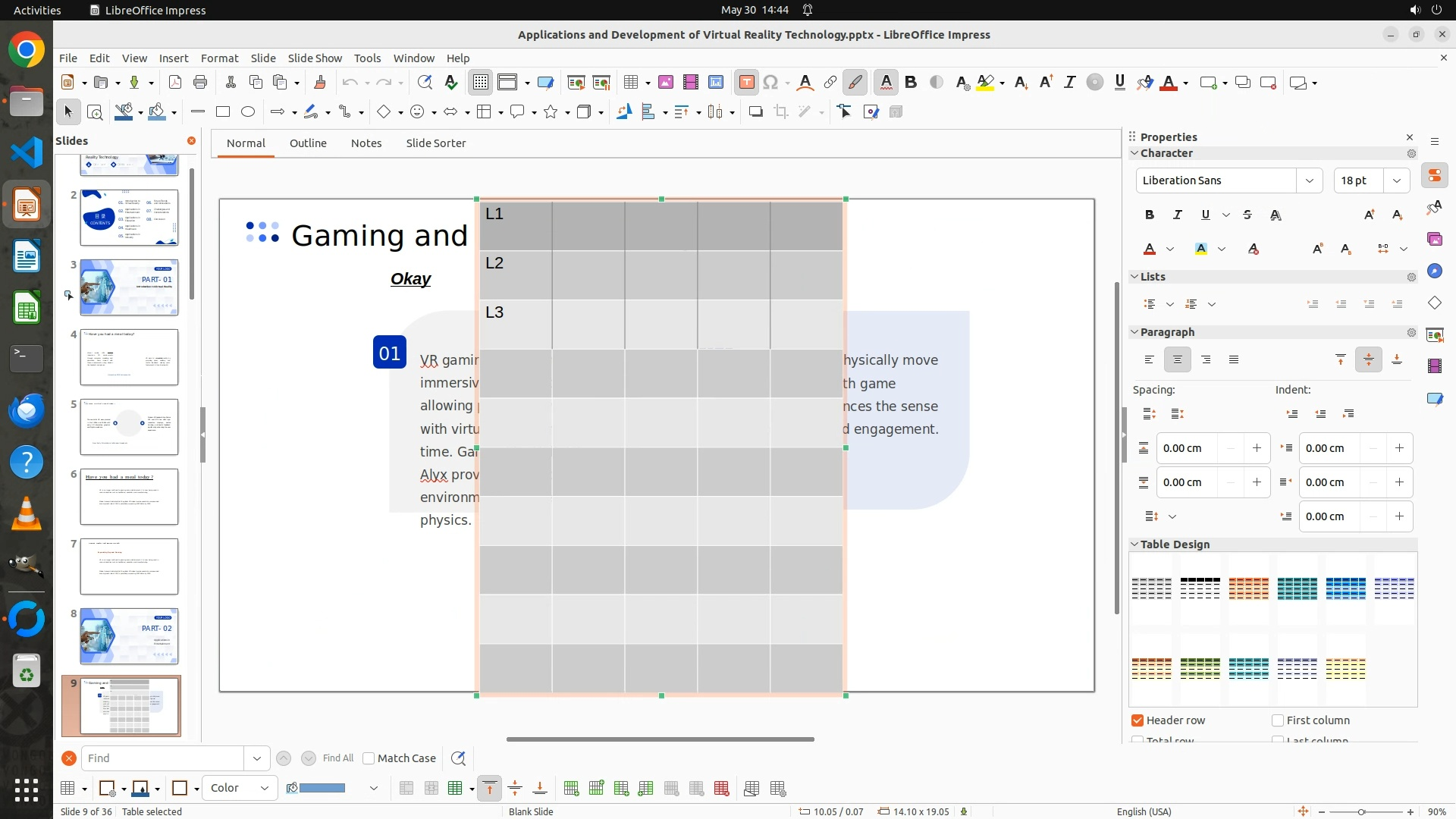The width and height of the screenshot is (1456, 819).
Task: Select slide 6 thumbnail in Slides panel
Action: tap(129, 497)
